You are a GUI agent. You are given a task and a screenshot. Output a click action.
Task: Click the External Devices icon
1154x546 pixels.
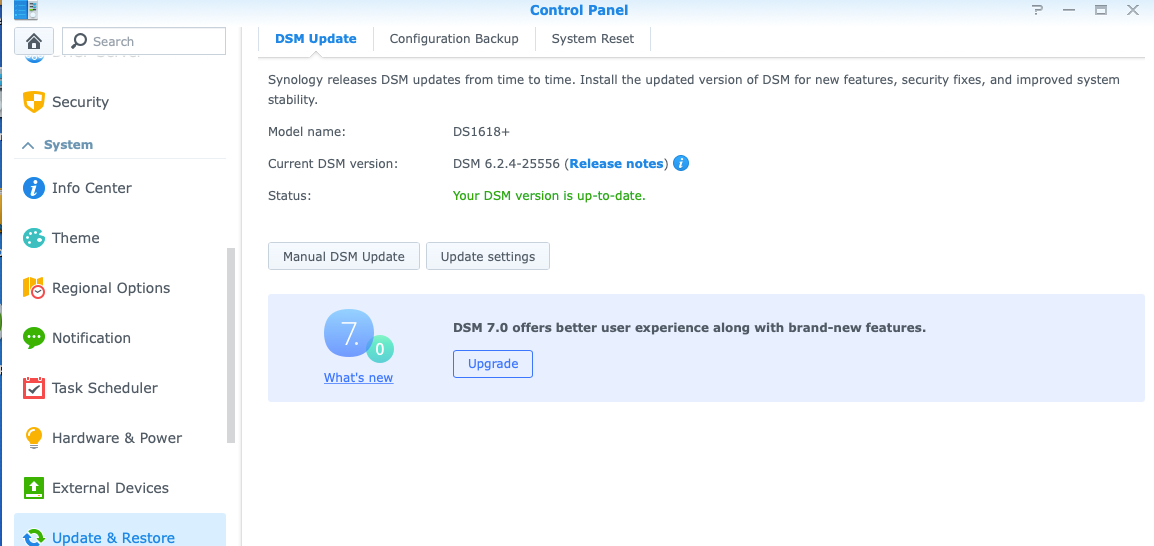[34, 488]
